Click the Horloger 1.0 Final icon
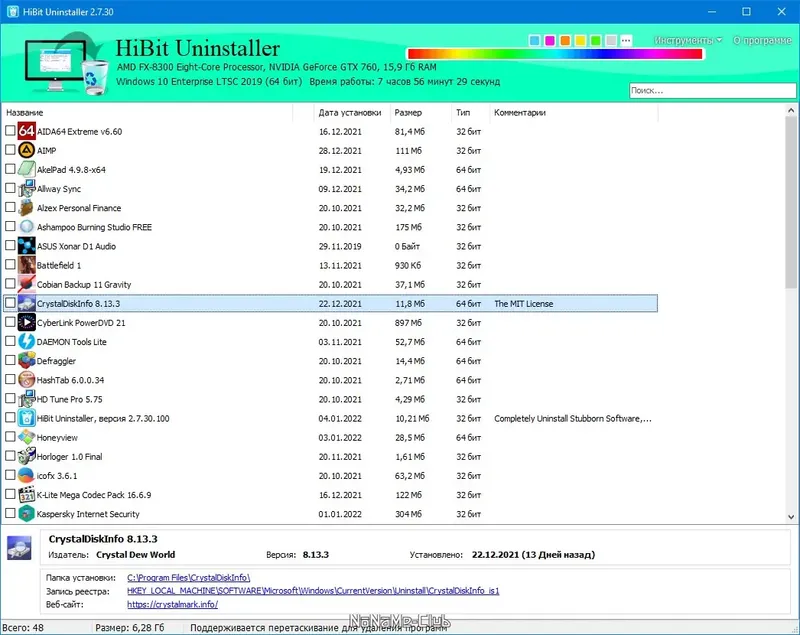 pos(27,456)
